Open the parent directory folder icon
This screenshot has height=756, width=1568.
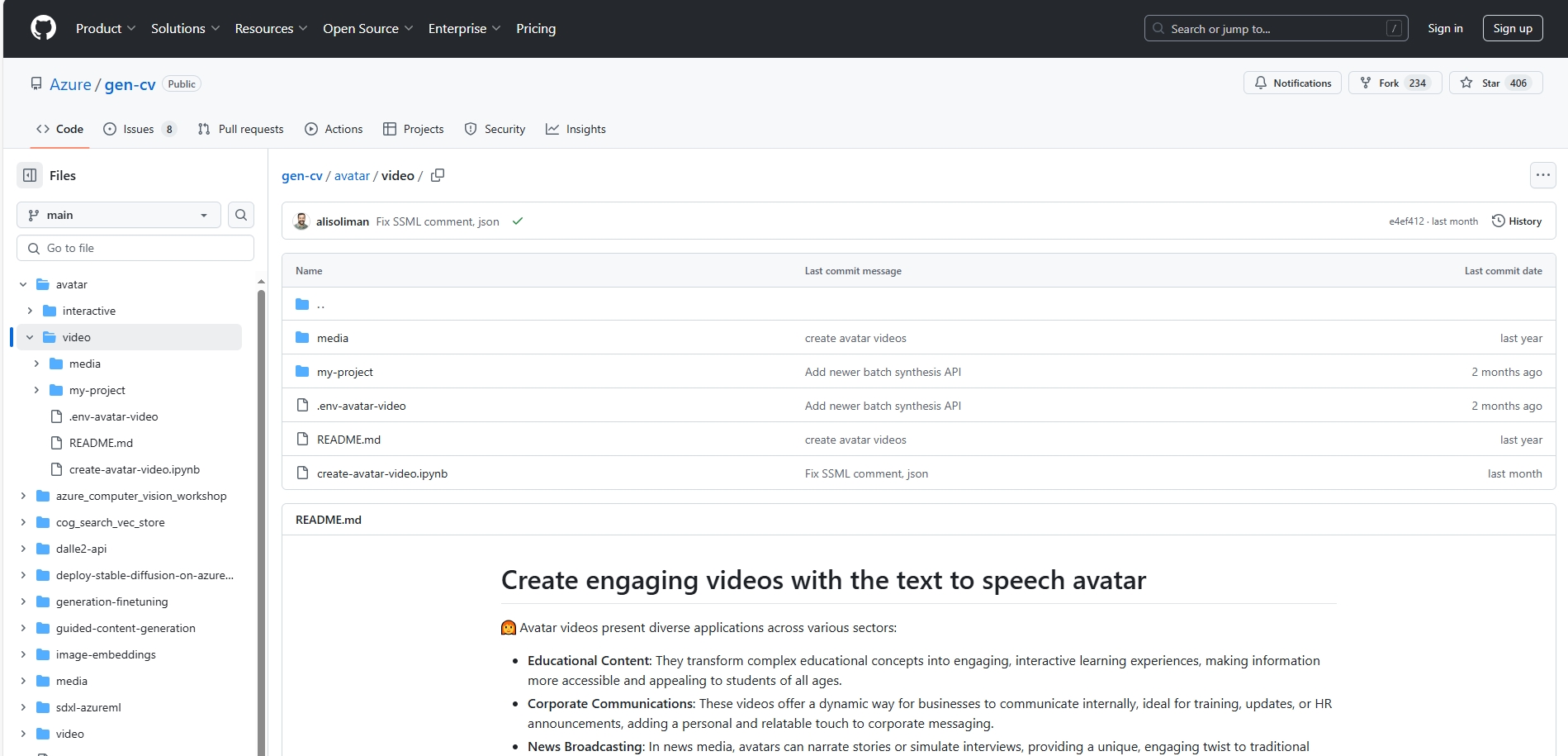(302, 304)
